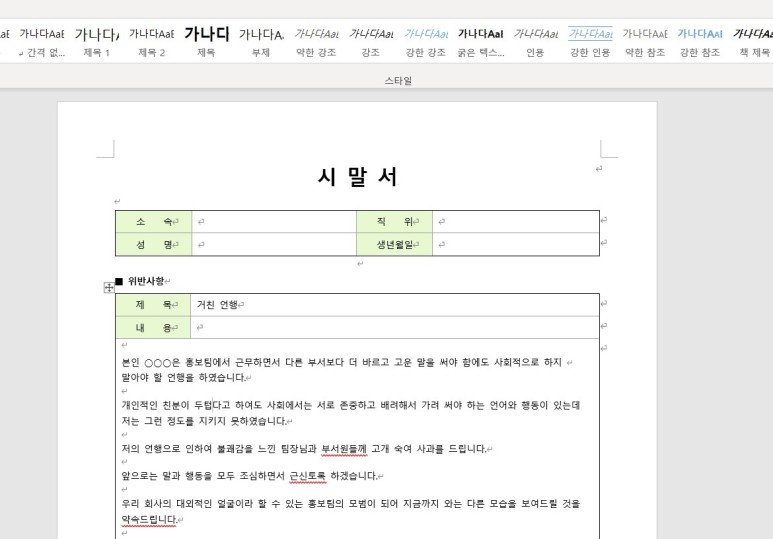Click the underlined word '약속드립니다.'
The width and height of the screenshot is (773, 539).
(x=149, y=520)
